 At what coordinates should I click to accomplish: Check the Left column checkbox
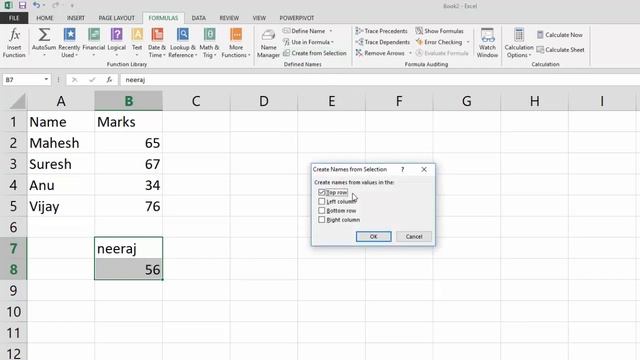point(322,202)
